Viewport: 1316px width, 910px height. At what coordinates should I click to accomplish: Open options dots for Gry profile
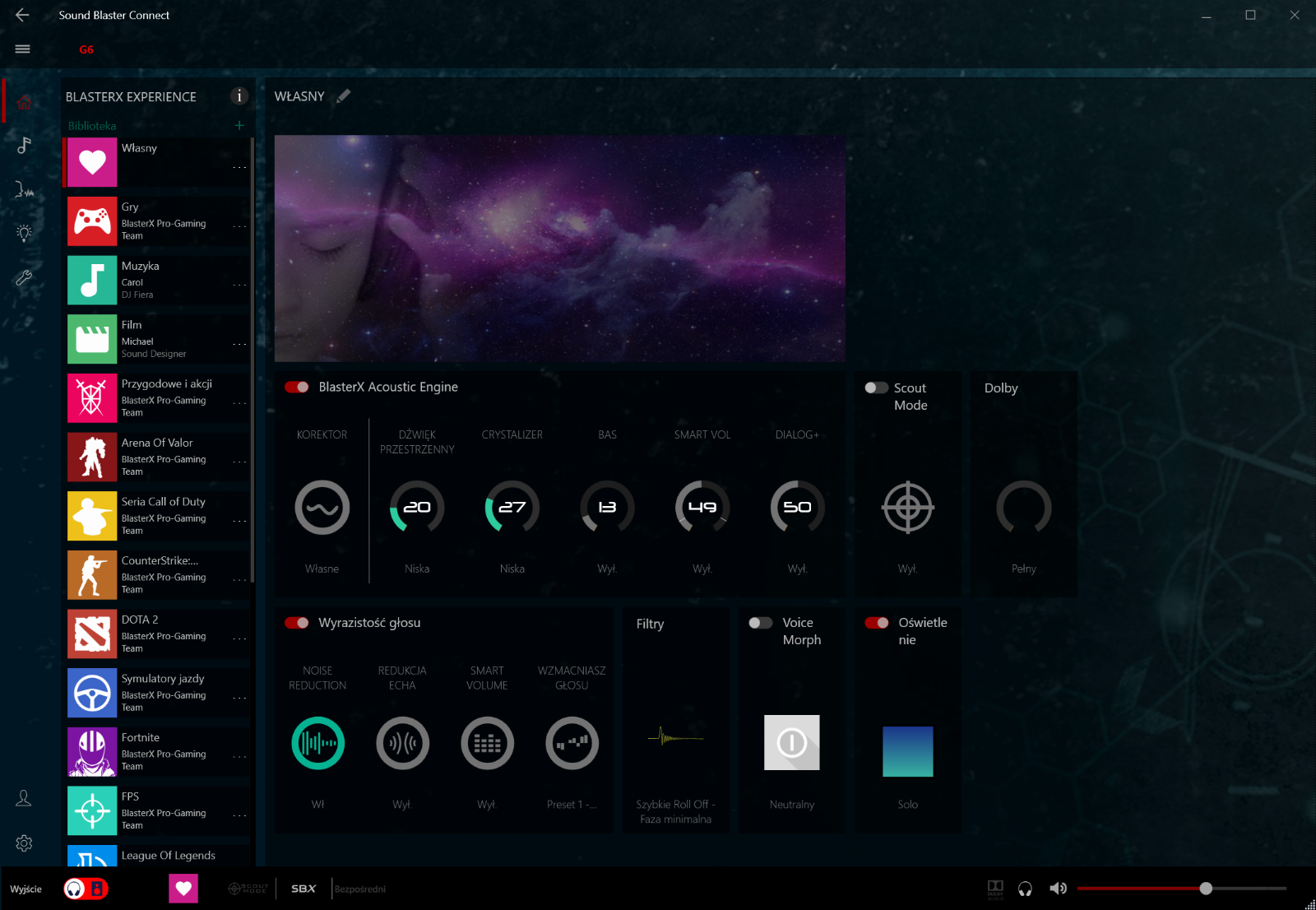tap(239, 226)
